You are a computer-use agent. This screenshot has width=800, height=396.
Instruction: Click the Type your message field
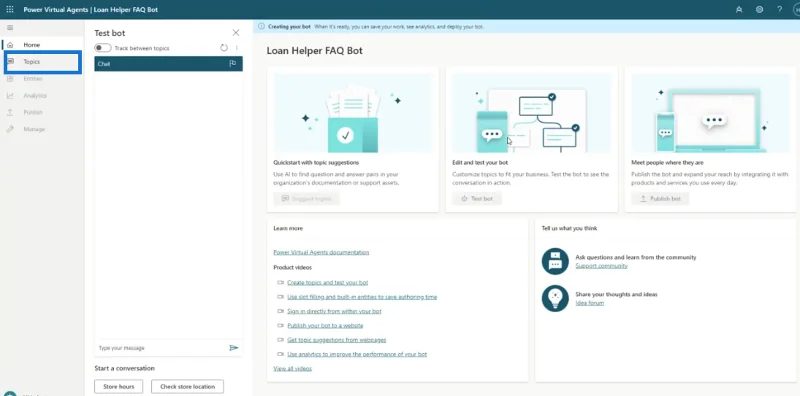[161, 348]
